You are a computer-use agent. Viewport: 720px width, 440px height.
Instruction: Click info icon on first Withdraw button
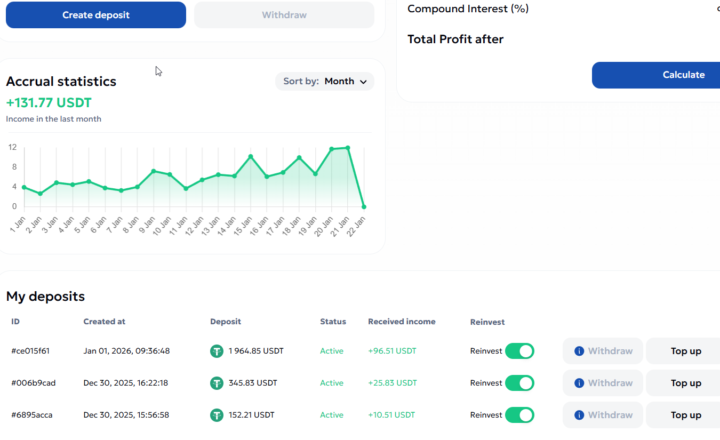click(578, 351)
